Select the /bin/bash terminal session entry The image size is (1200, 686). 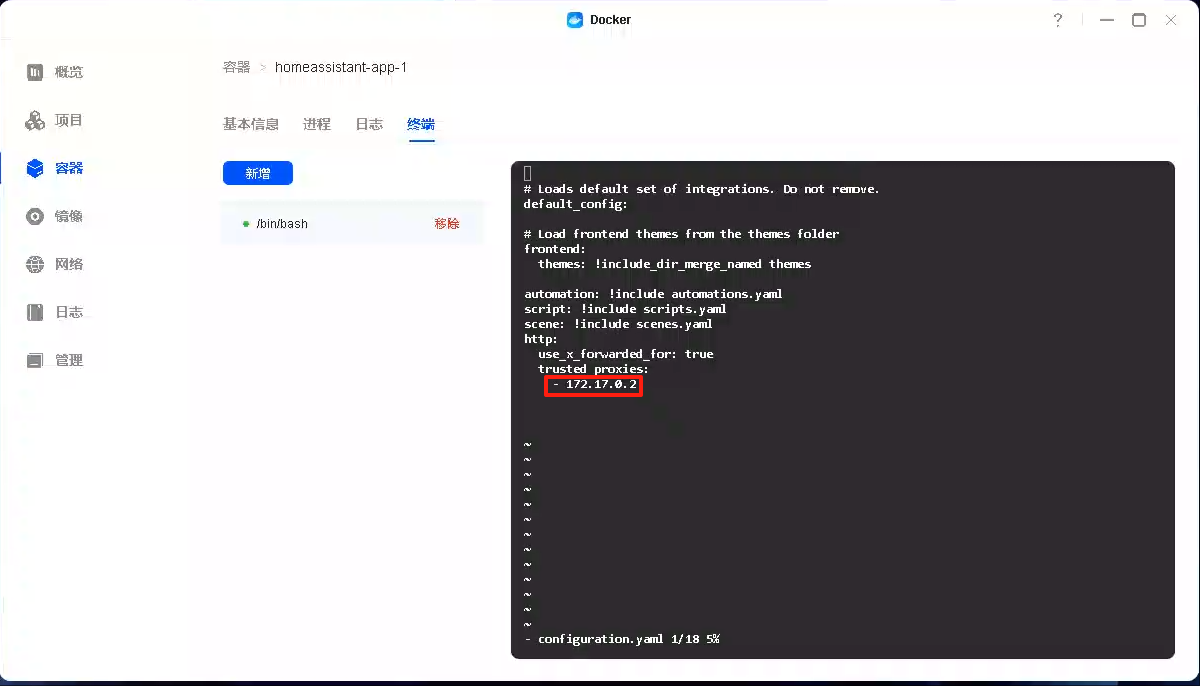(x=283, y=223)
